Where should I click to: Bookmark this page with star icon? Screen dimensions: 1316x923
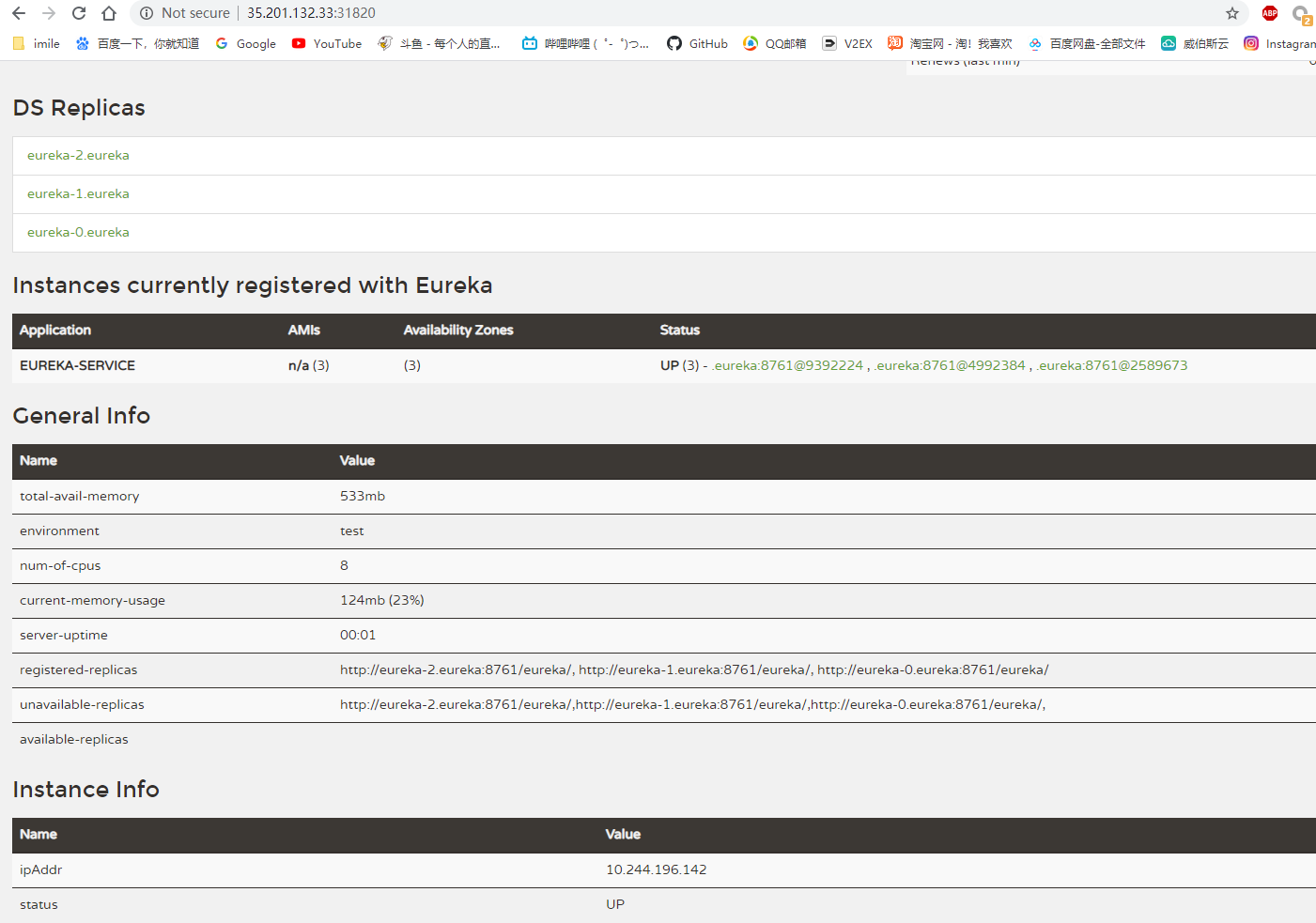point(1232,13)
